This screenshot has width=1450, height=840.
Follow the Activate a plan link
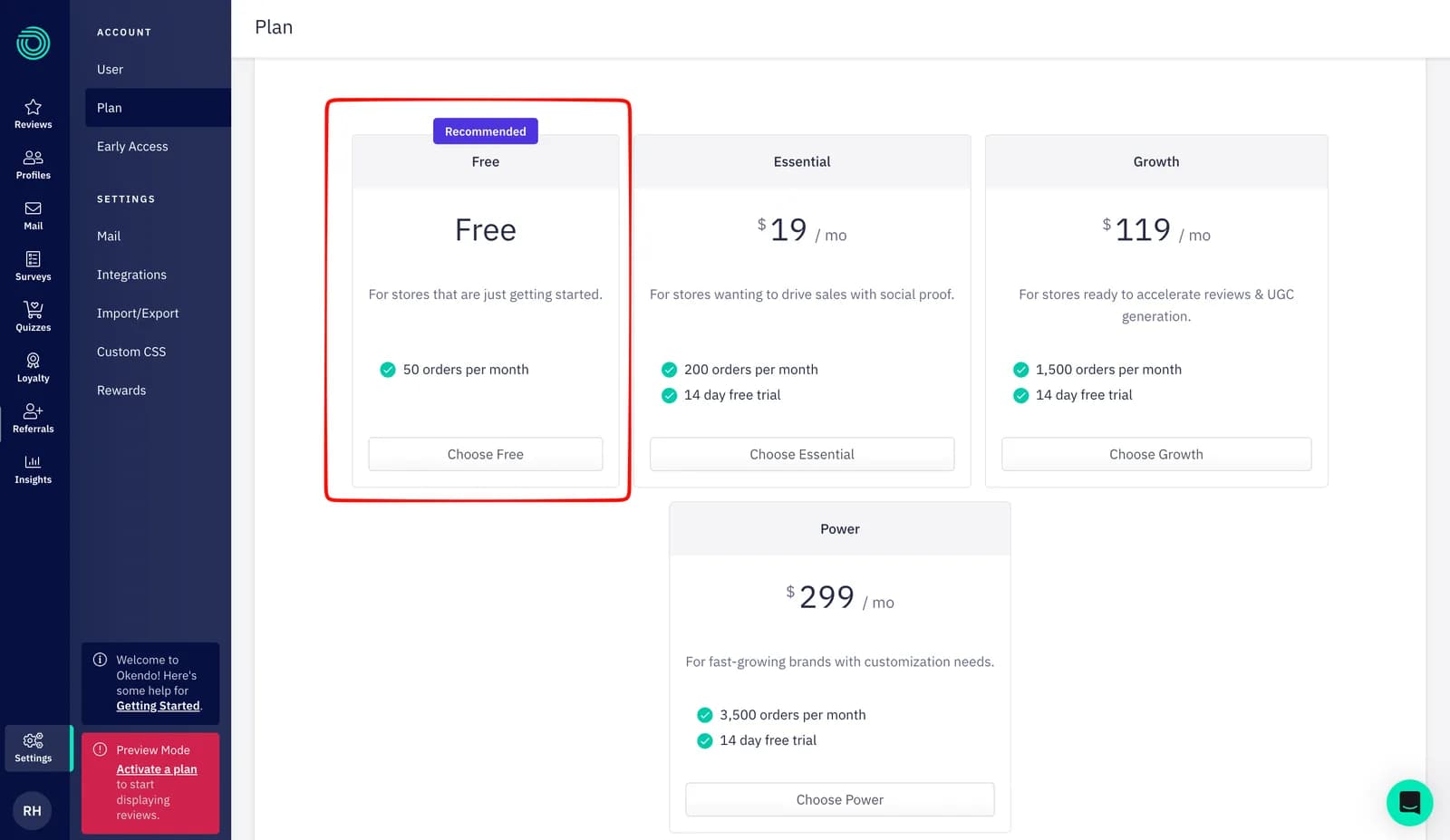[x=157, y=769]
